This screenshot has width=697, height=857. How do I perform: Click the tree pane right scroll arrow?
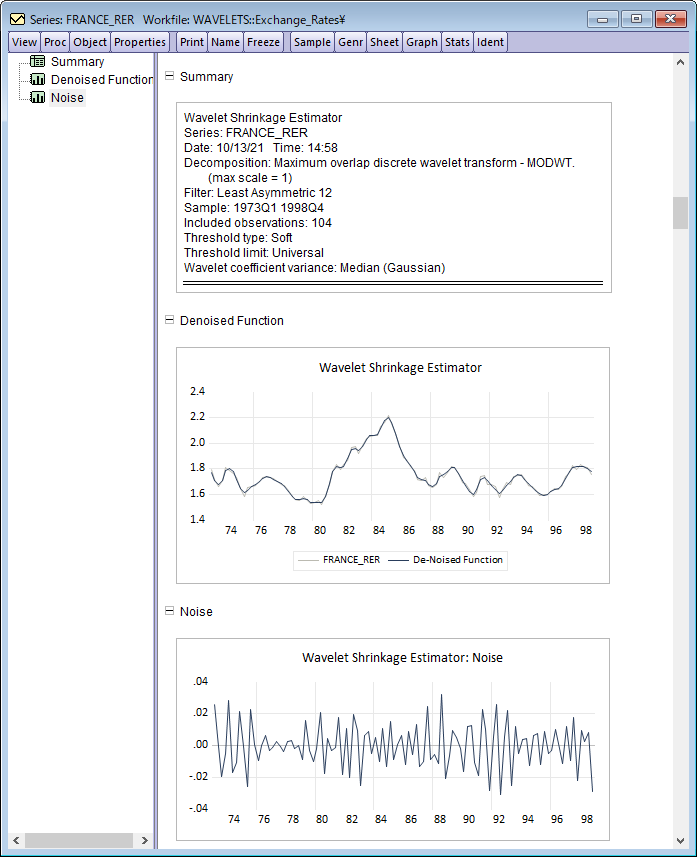click(145, 840)
